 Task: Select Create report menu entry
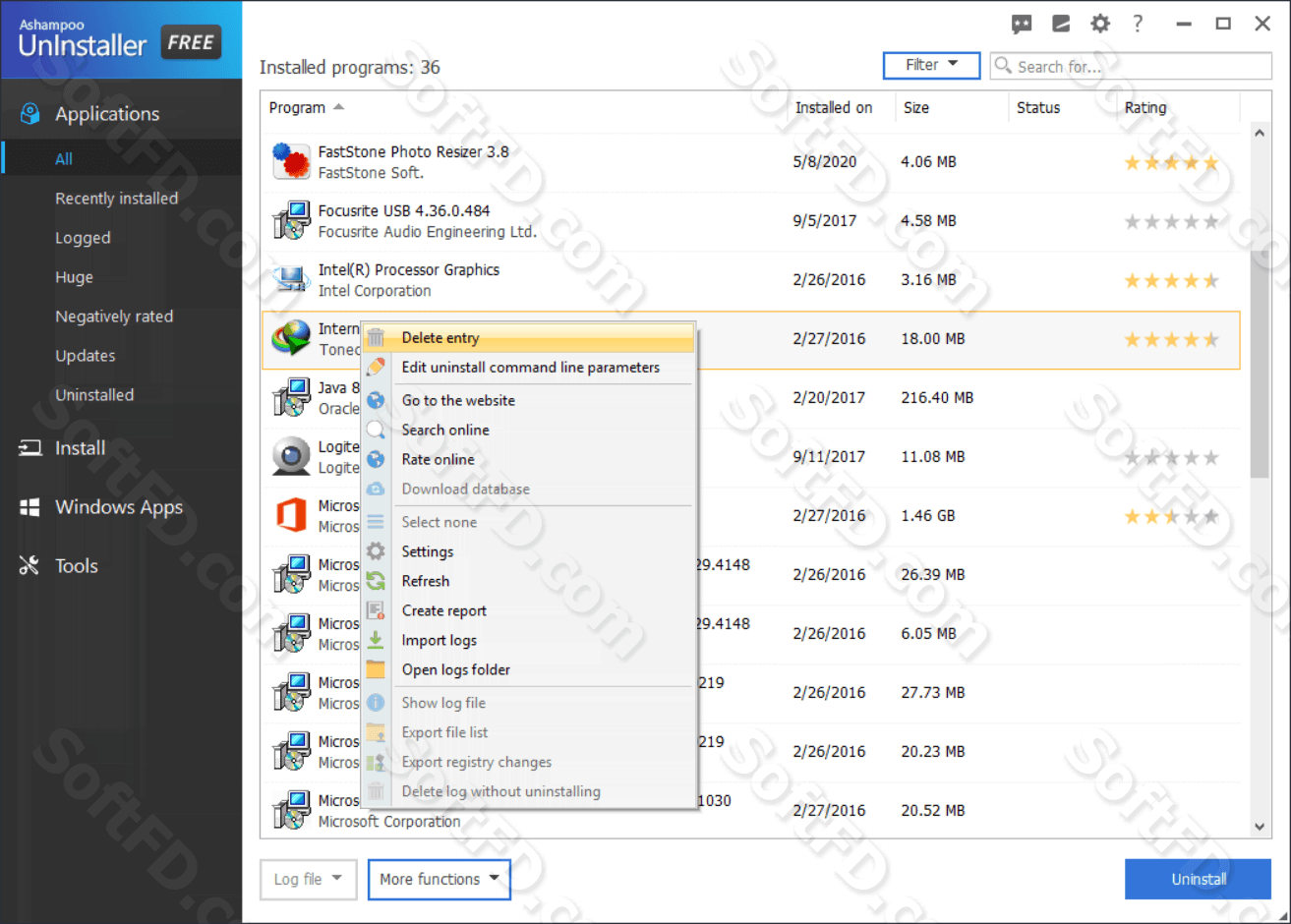coord(529,610)
